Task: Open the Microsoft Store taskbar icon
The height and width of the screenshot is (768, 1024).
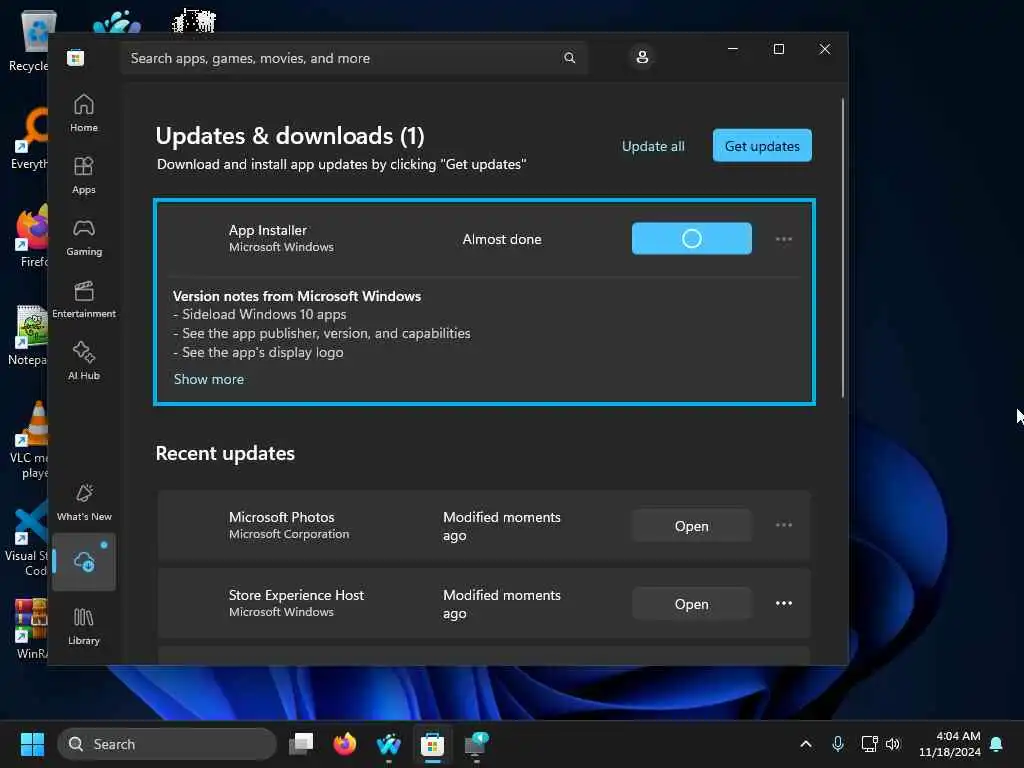Action: coord(432,744)
